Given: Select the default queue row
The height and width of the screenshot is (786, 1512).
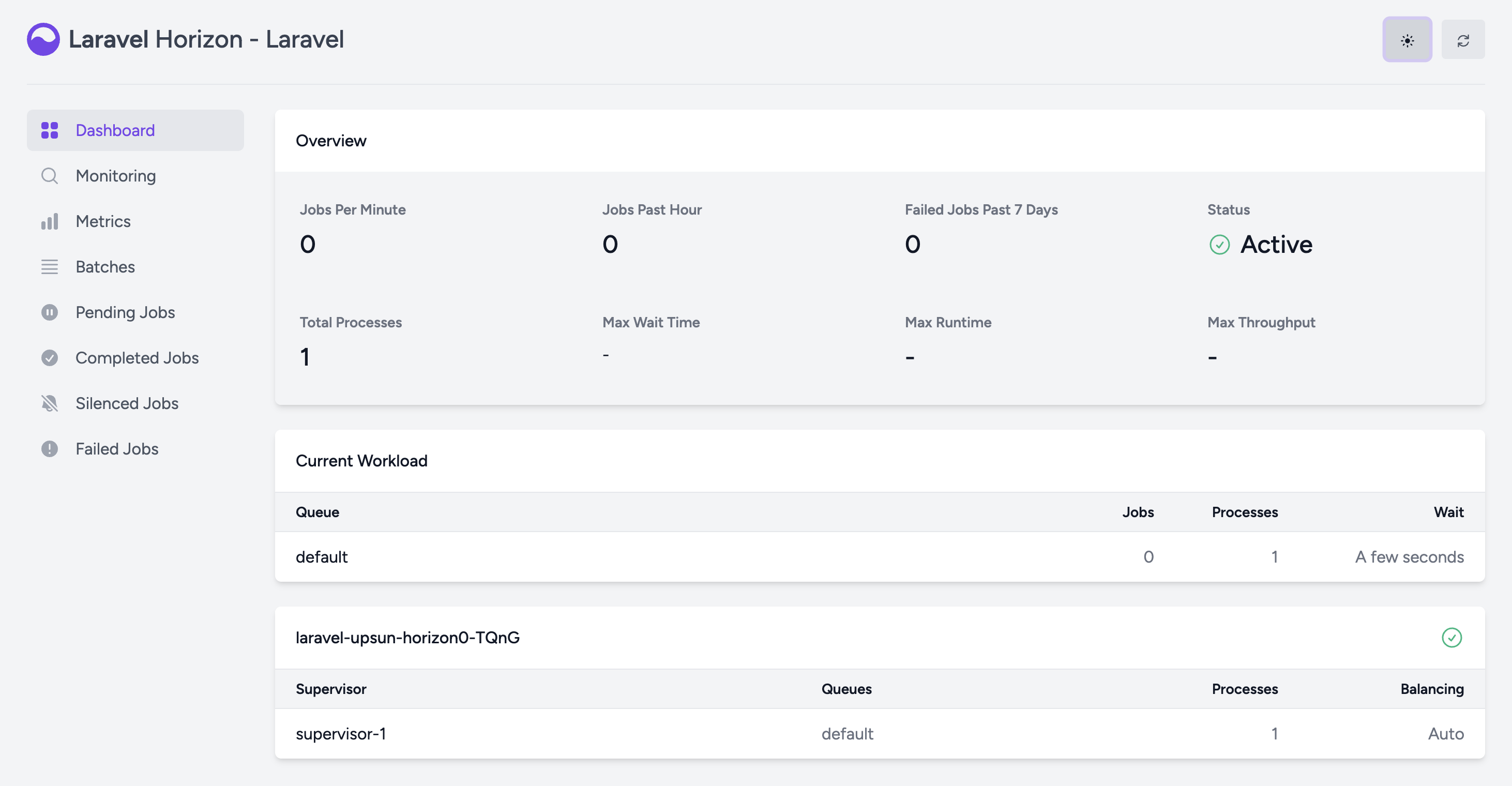Looking at the screenshot, I should (322, 556).
